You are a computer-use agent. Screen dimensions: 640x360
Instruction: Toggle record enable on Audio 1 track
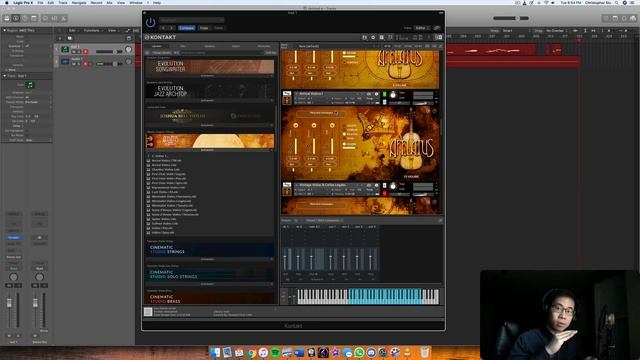86,64
